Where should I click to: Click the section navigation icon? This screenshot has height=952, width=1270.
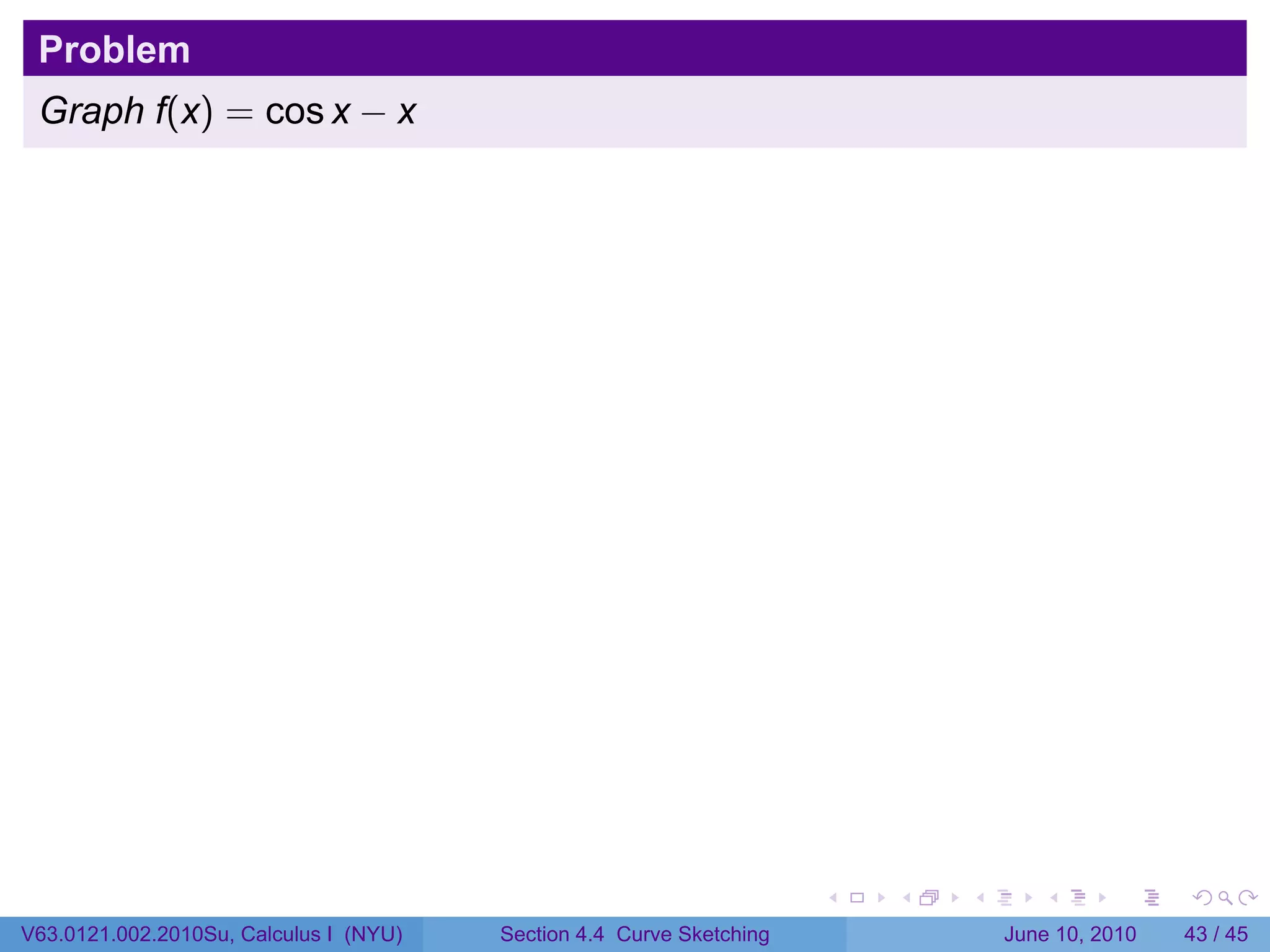1079,897
